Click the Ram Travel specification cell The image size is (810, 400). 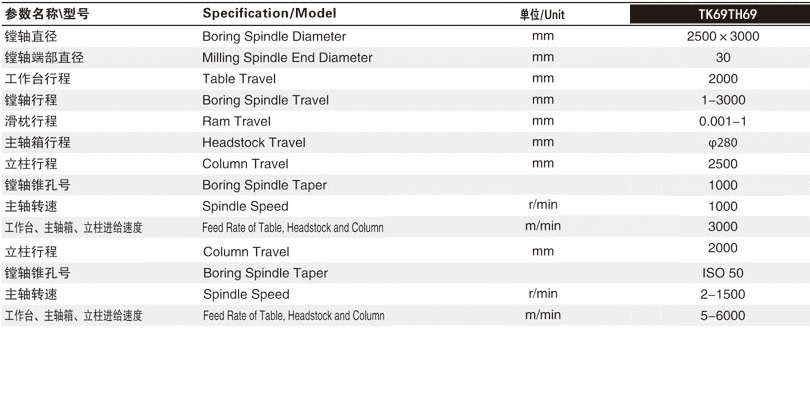click(236, 121)
